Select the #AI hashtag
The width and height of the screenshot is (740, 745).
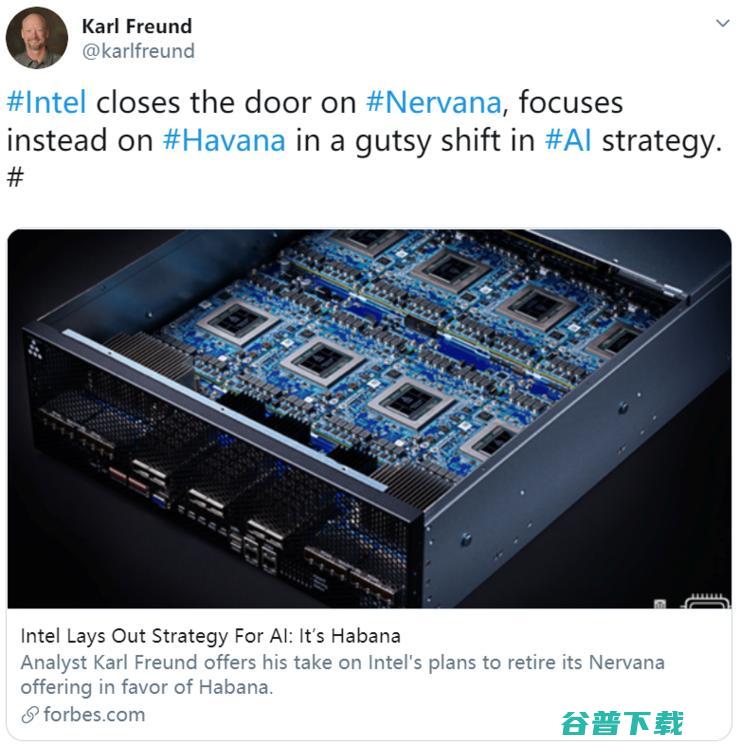click(568, 140)
